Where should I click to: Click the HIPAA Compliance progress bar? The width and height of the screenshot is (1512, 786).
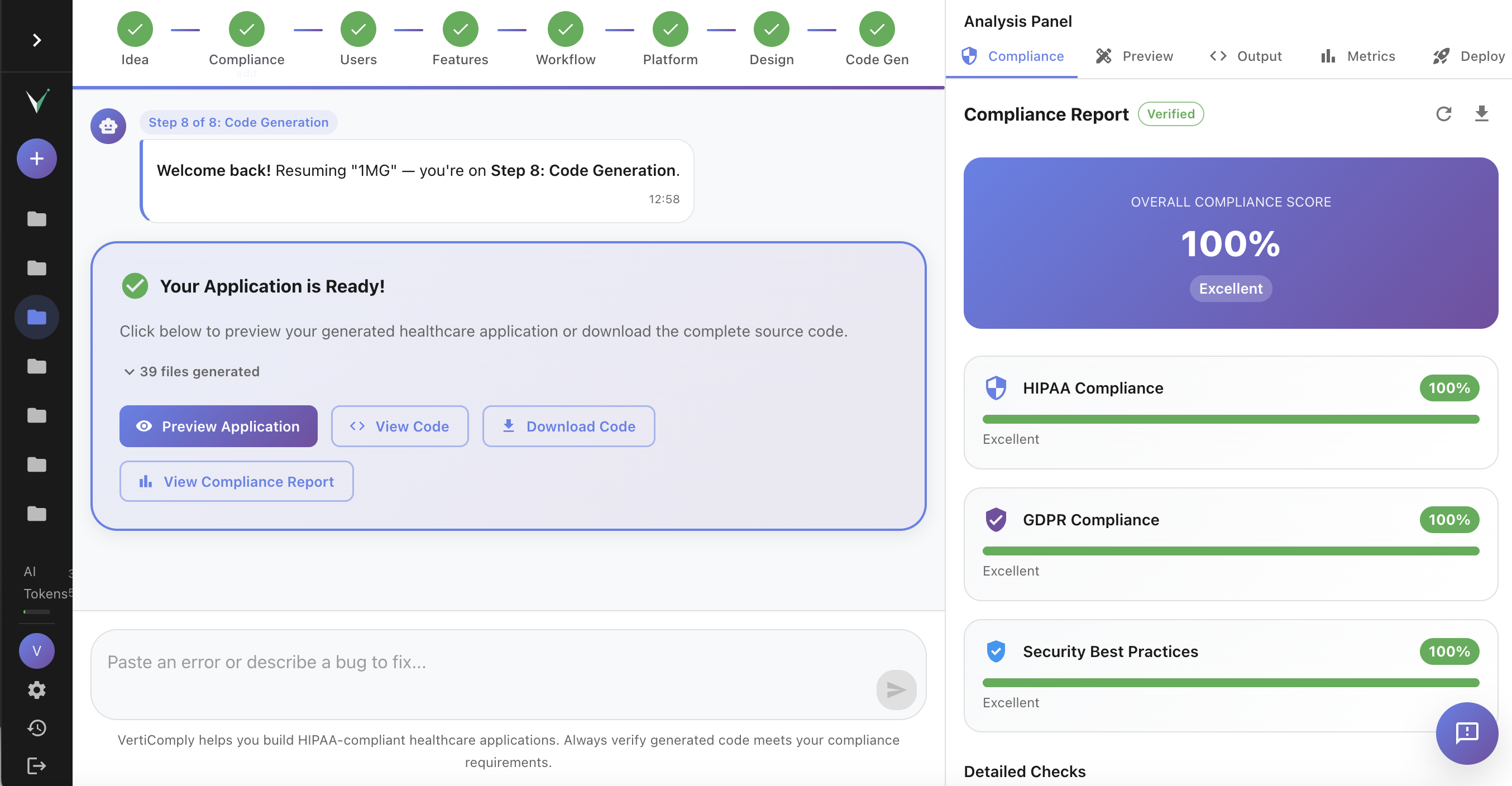coord(1230,419)
